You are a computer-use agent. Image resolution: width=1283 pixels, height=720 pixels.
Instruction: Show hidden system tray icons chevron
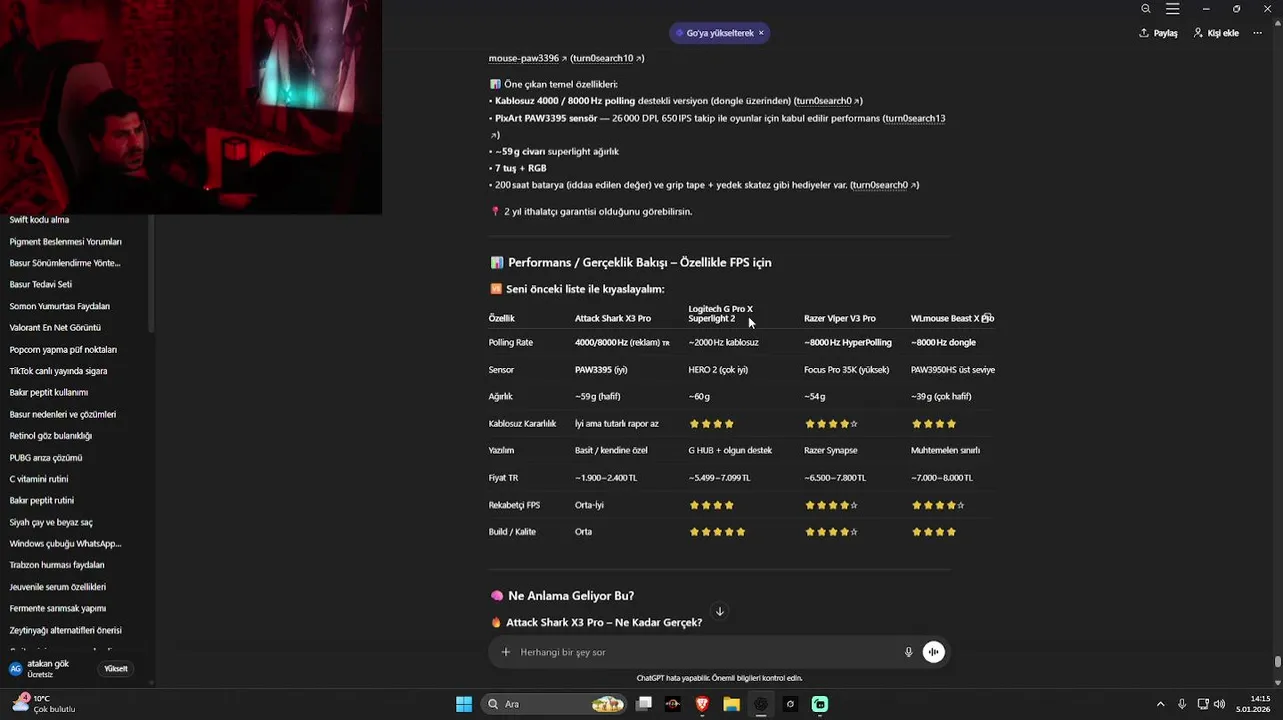pyautogui.click(x=1160, y=704)
